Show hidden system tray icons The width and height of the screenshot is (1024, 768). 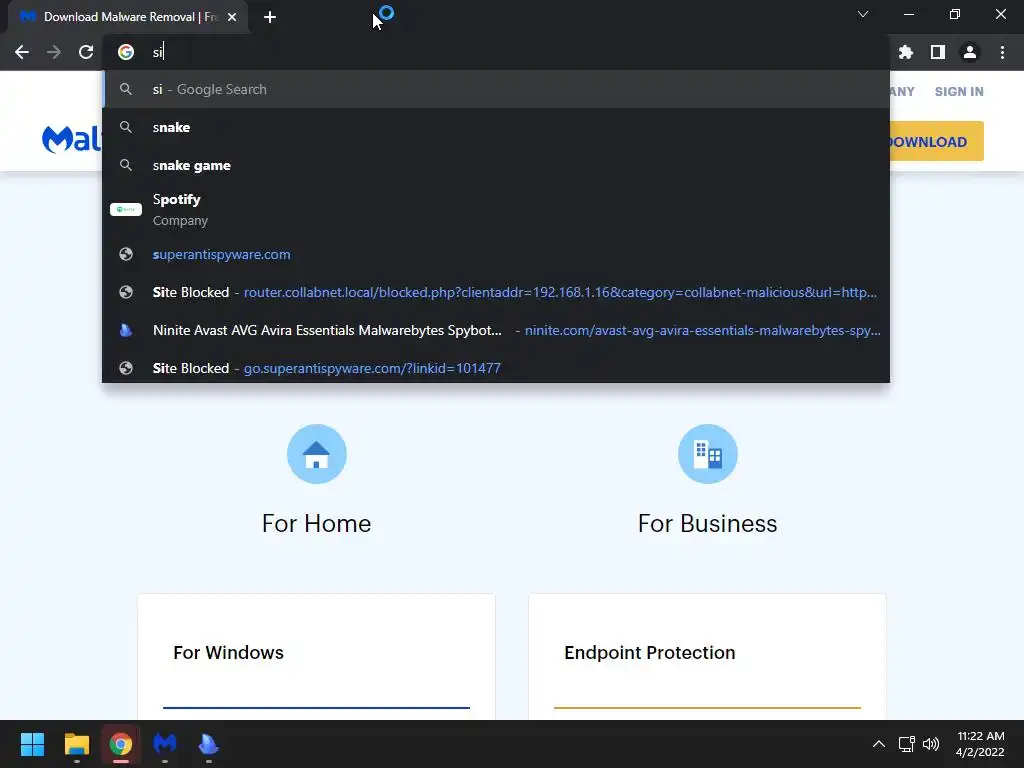(879, 744)
